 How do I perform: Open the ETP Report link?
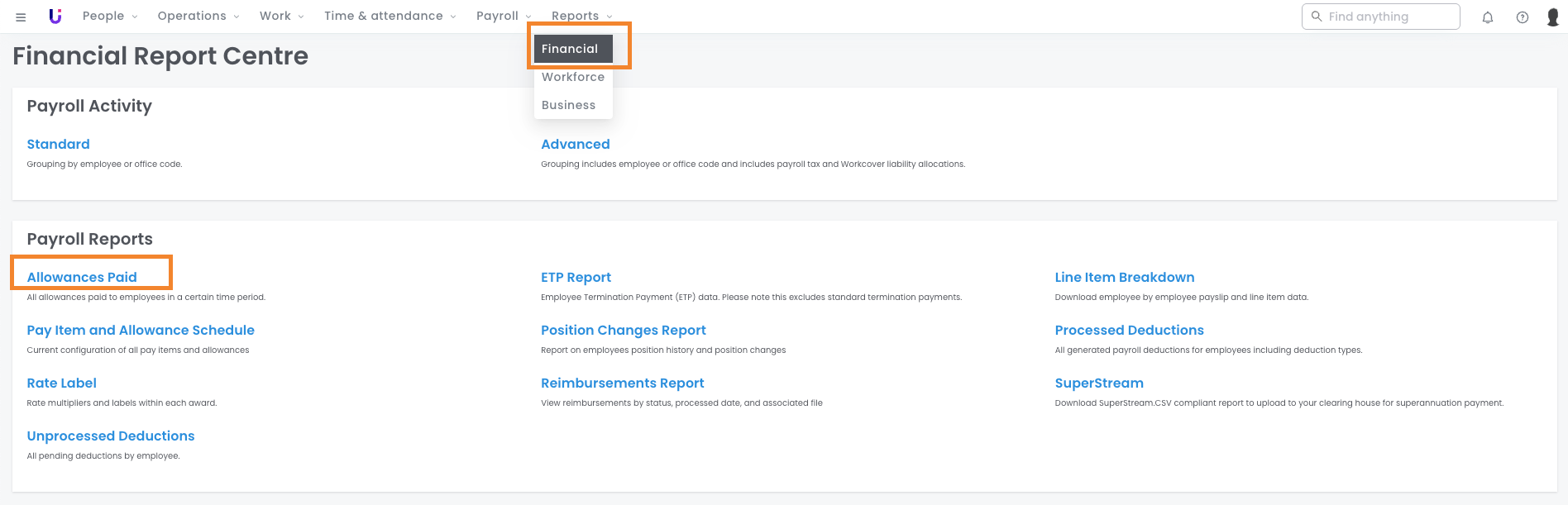click(x=576, y=277)
